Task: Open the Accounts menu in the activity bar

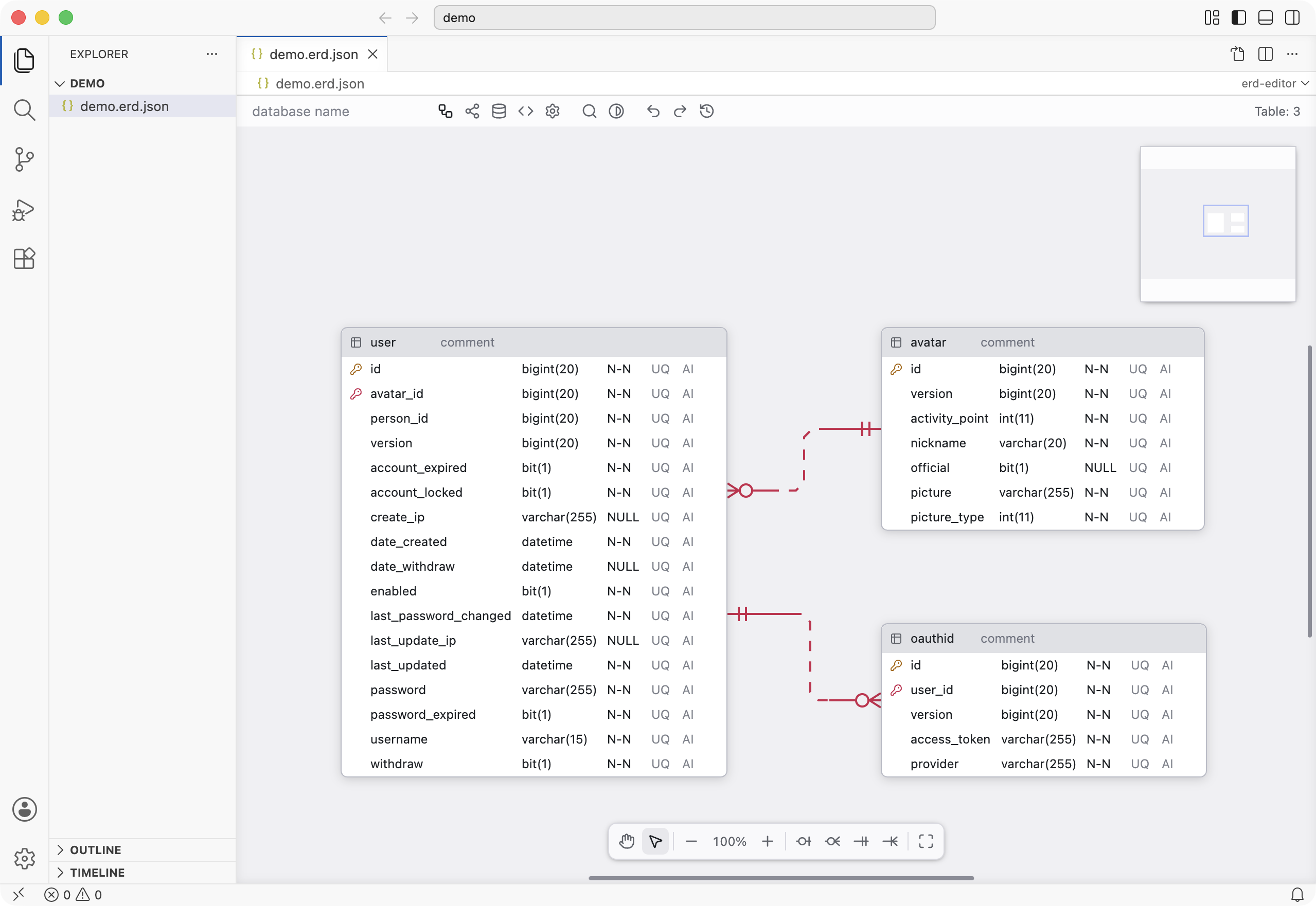Action: (24, 809)
